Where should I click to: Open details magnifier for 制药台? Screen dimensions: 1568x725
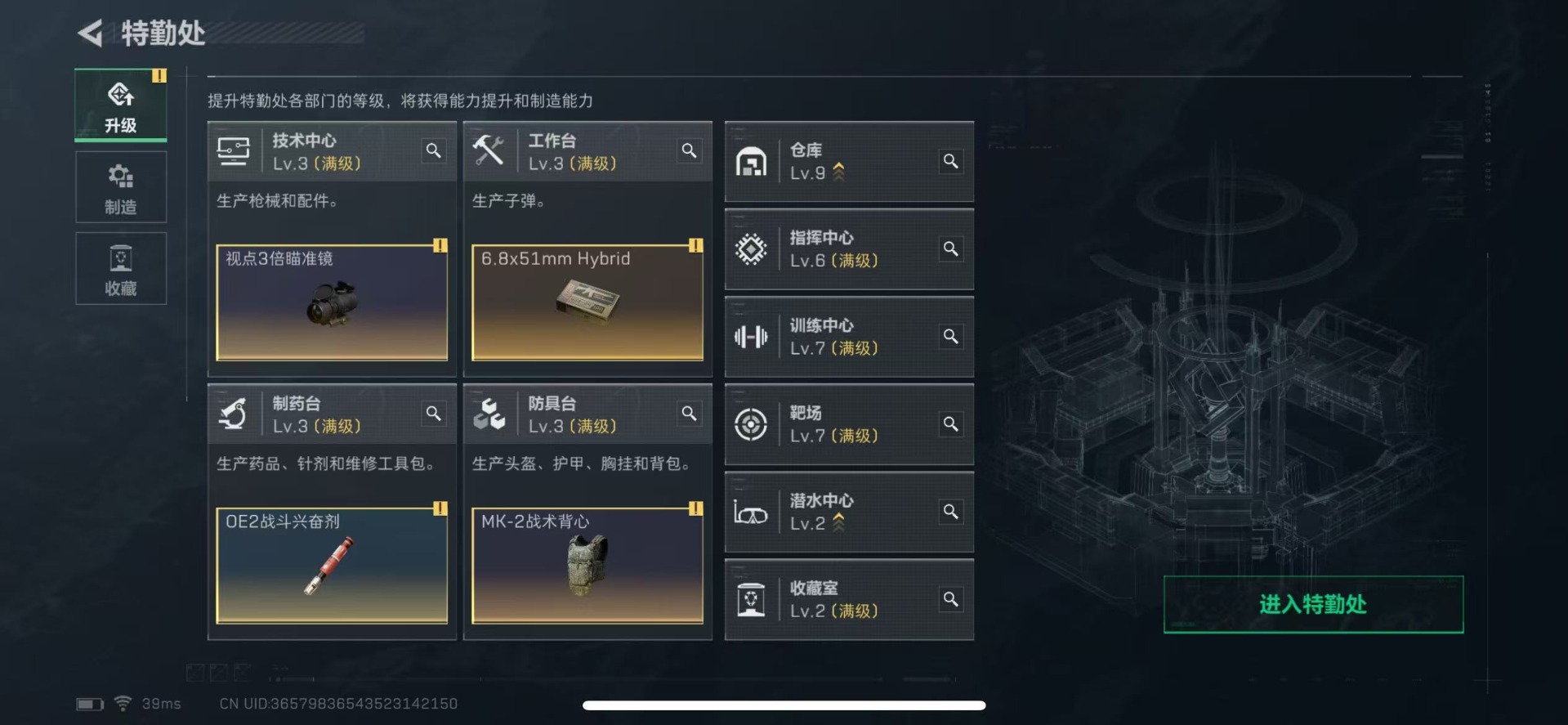pyautogui.click(x=433, y=414)
